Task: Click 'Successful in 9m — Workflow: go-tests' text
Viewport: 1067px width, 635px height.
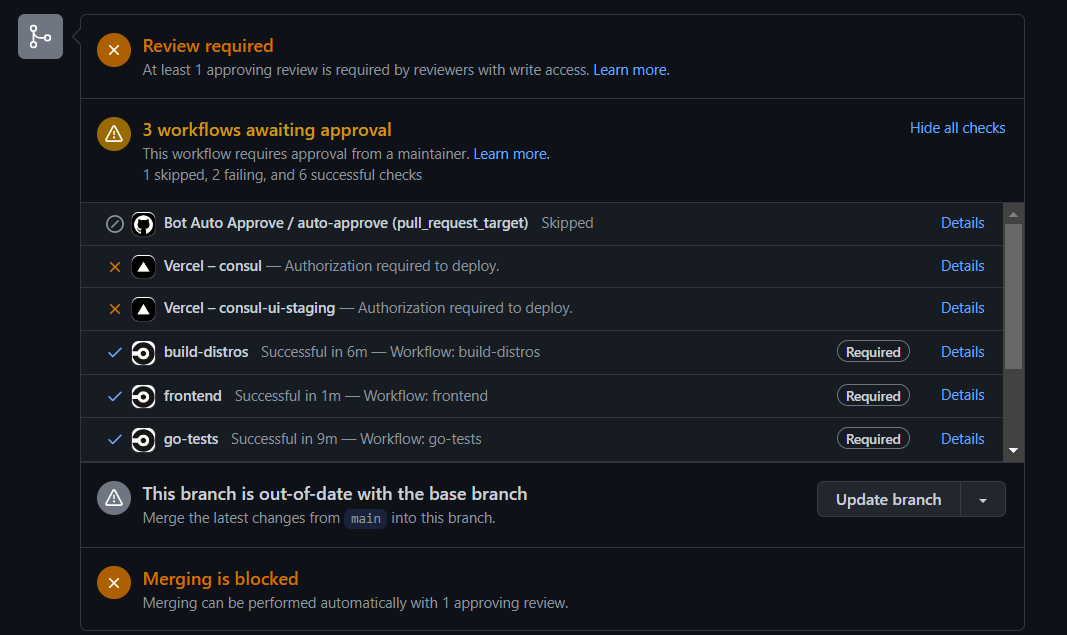Action: point(356,439)
